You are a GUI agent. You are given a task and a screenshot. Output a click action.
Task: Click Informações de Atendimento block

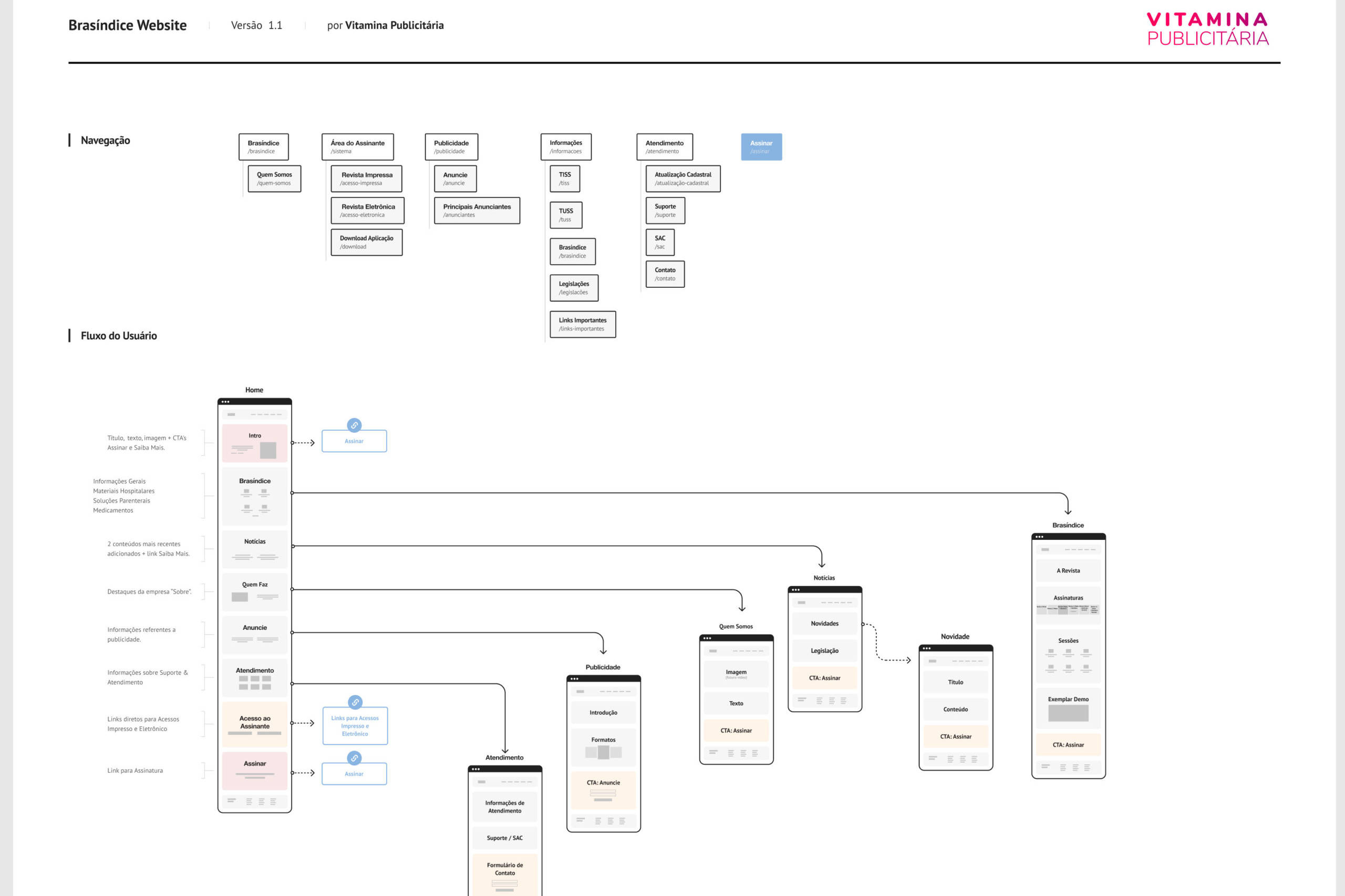pyautogui.click(x=505, y=807)
